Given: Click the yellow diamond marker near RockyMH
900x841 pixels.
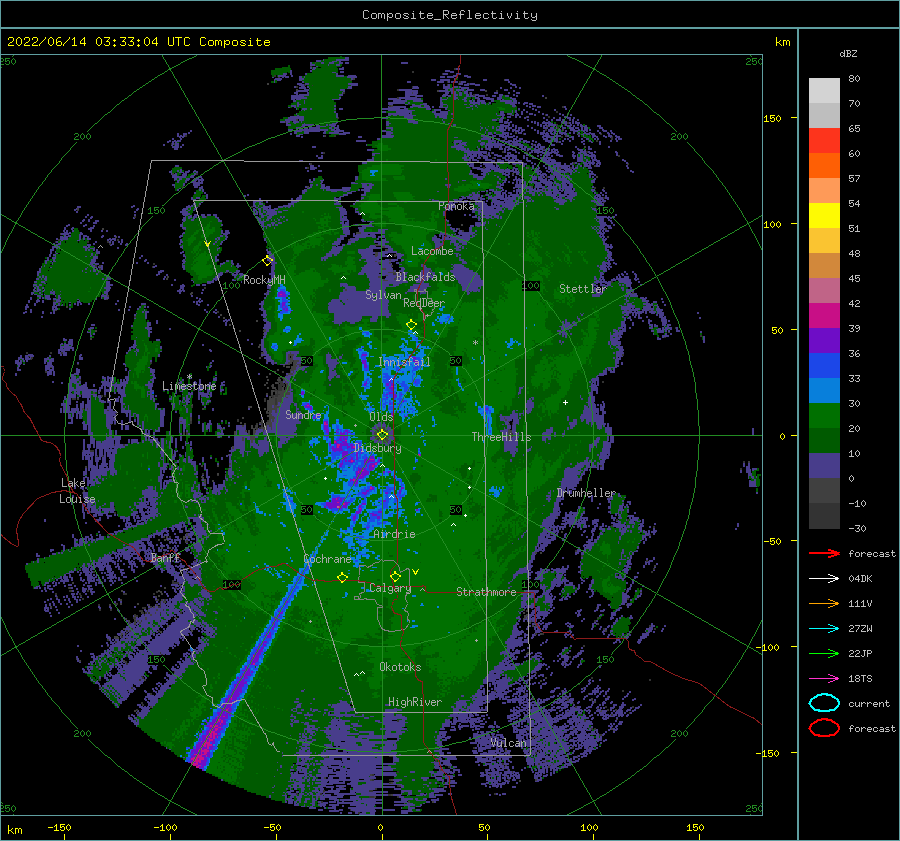Looking at the screenshot, I should point(267,261).
